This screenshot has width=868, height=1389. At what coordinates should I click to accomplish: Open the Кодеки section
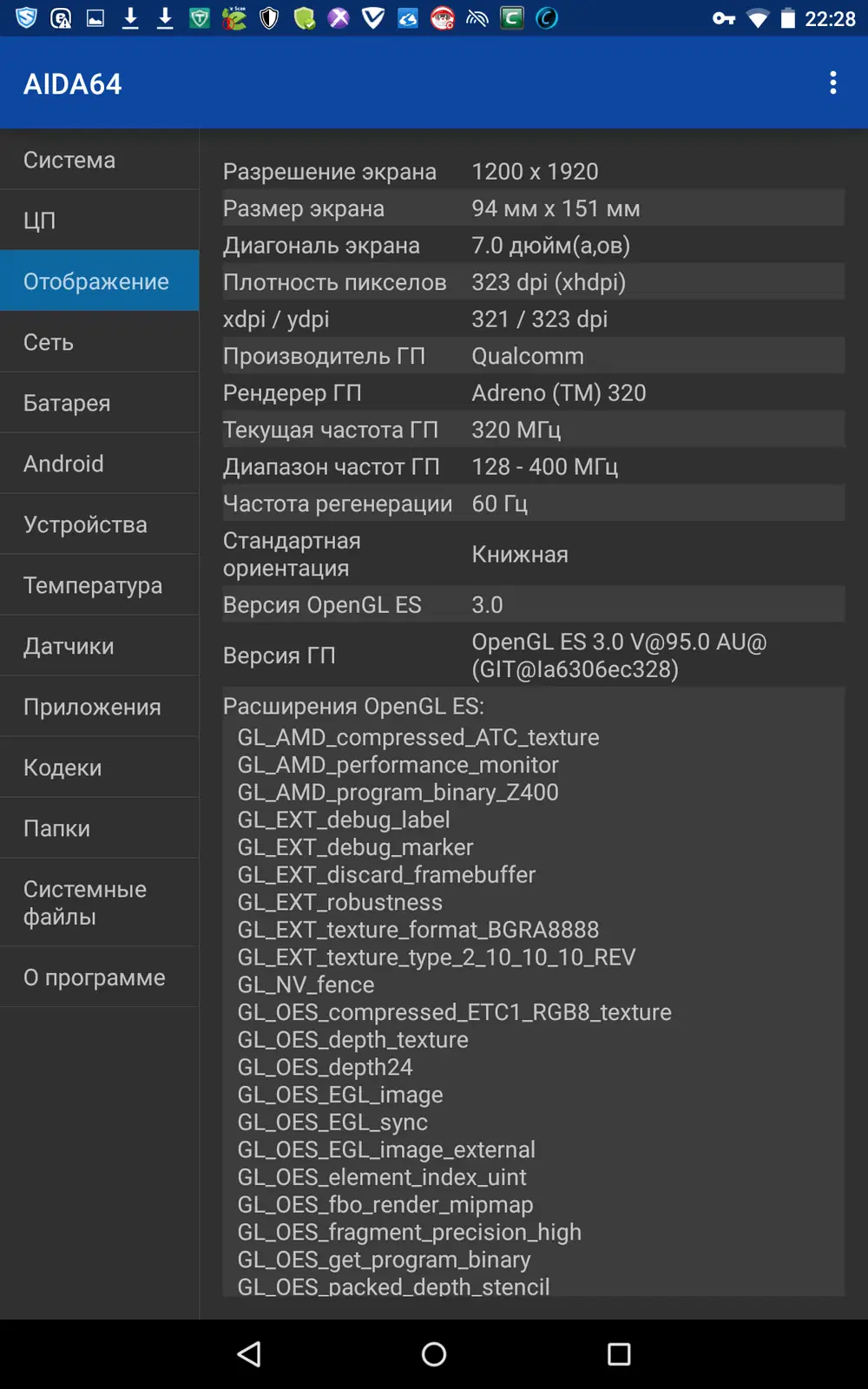99,767
